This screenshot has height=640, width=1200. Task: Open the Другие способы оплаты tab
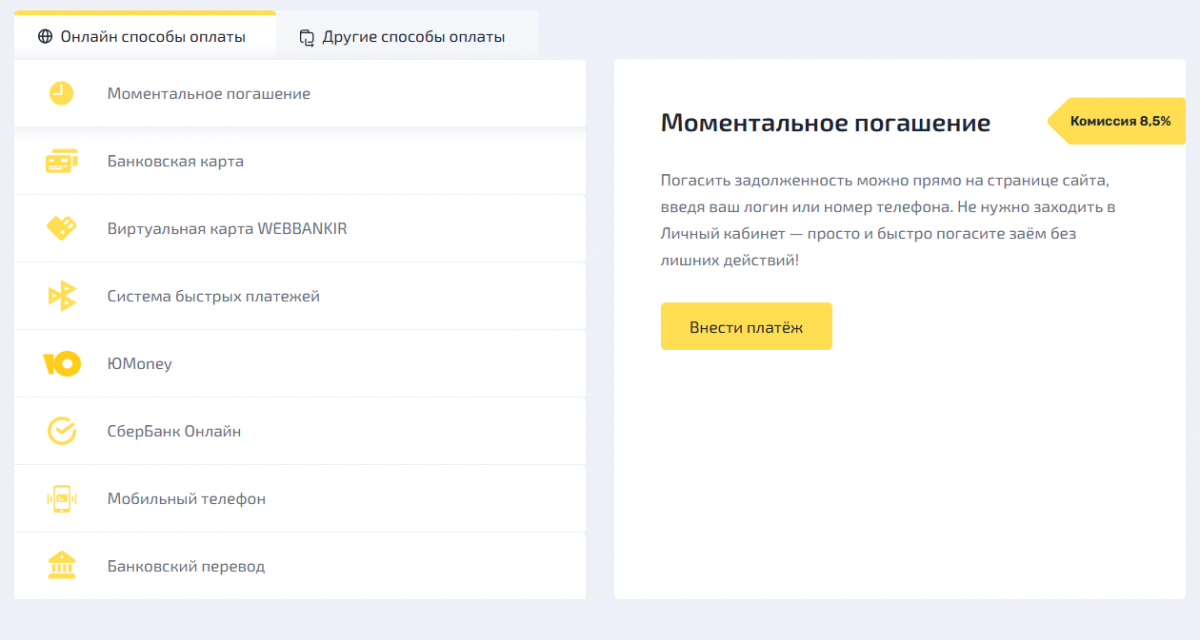coord(413,38)
